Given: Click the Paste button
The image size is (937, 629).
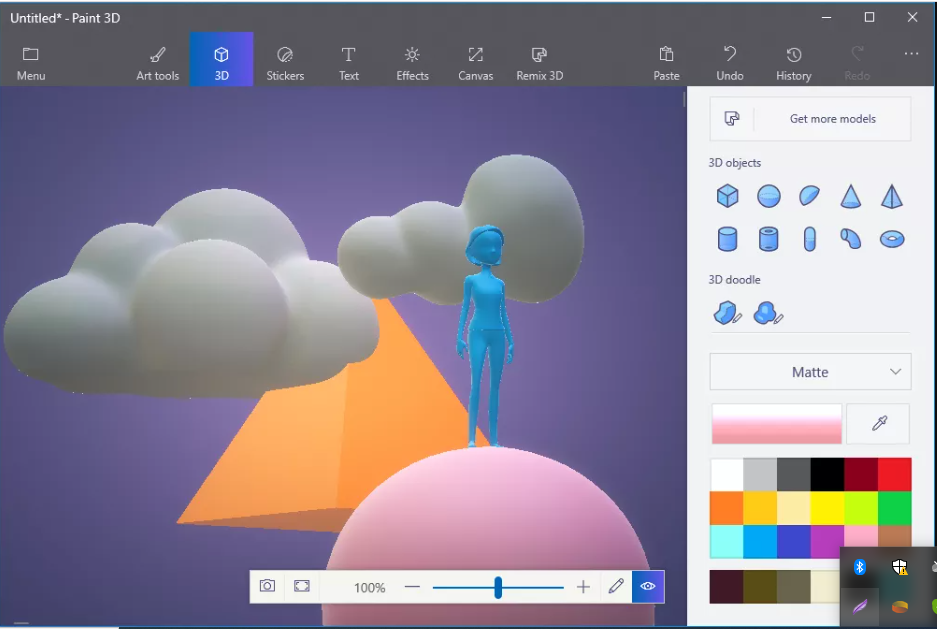Looking at the screenshot, I should [x=666, y=62].
